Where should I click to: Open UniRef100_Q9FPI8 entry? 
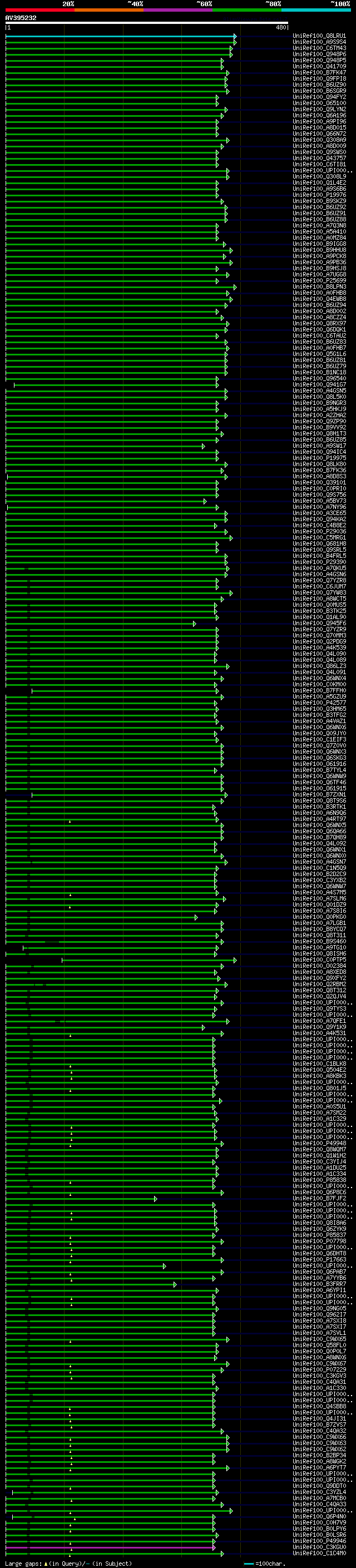point(319,78)
